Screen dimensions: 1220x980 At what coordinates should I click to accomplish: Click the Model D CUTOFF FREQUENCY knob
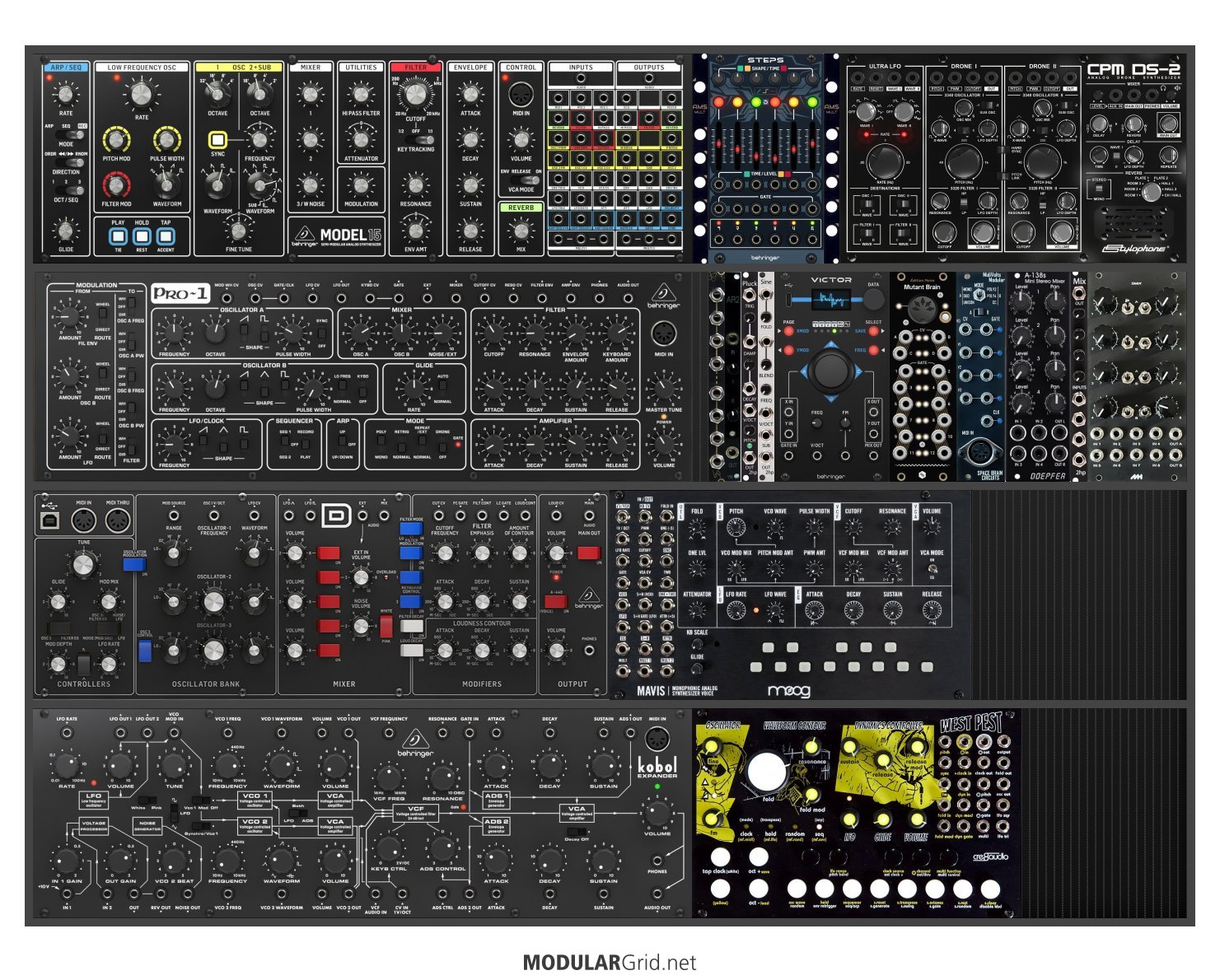(x=445, y=553)
